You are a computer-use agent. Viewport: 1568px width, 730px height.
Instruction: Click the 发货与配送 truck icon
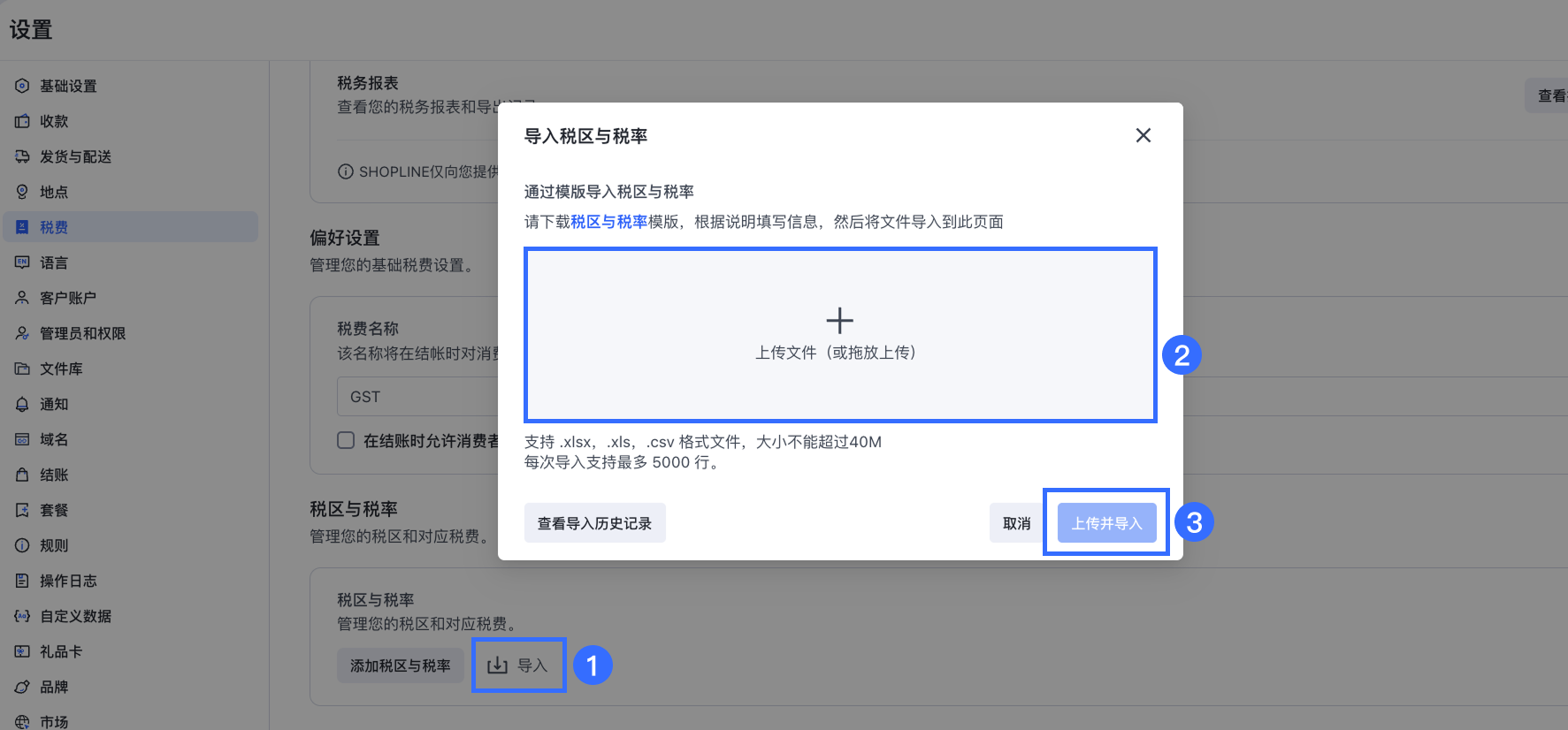point(22,156)
